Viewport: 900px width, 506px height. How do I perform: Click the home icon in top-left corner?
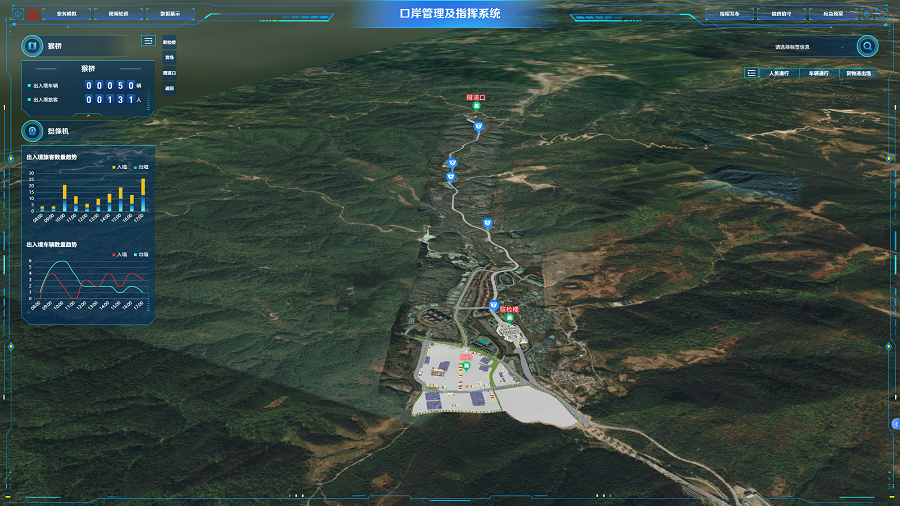tap(17, 14)
